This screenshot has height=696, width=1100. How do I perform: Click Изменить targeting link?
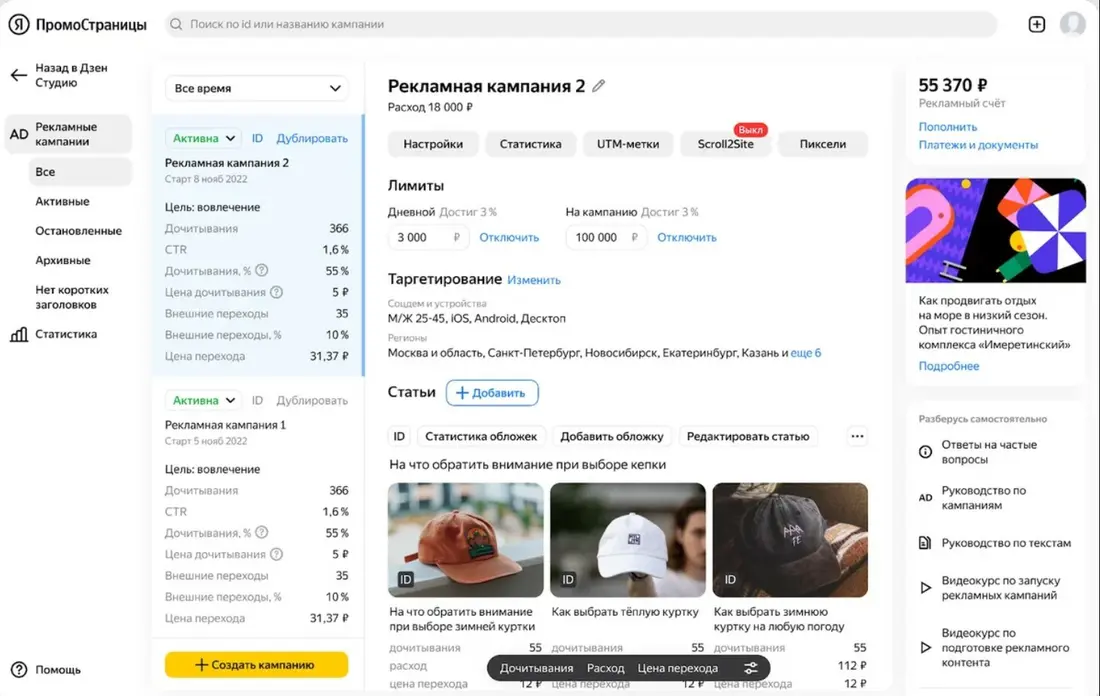coord(534,280)
